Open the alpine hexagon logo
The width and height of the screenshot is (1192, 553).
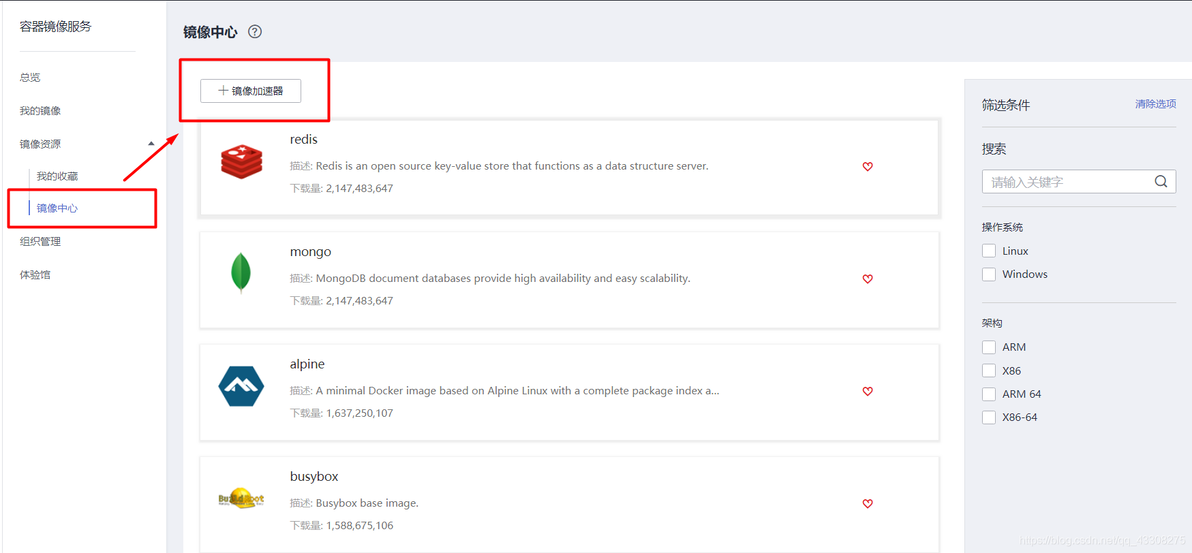pyautogui.click(x=241, y=386)
